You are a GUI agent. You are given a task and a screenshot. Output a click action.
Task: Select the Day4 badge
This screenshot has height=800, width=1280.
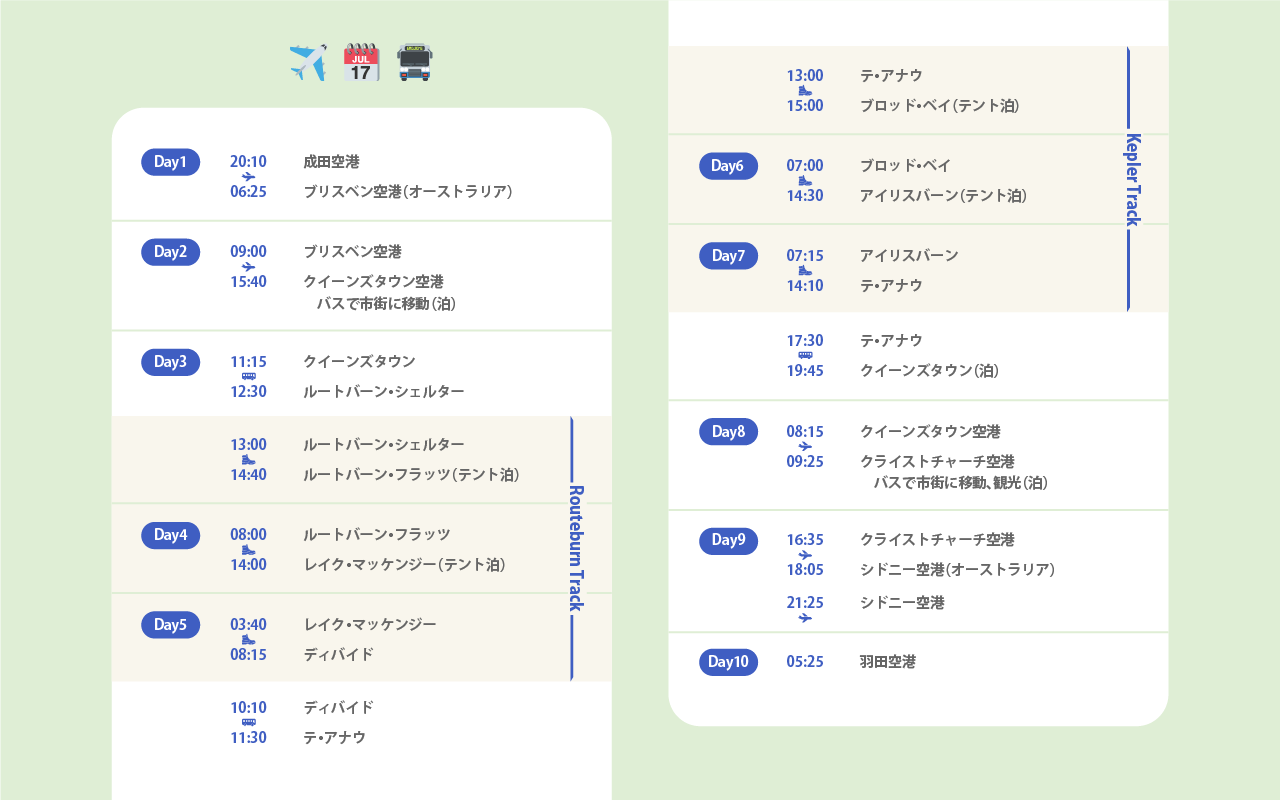(x=170, y=535)
